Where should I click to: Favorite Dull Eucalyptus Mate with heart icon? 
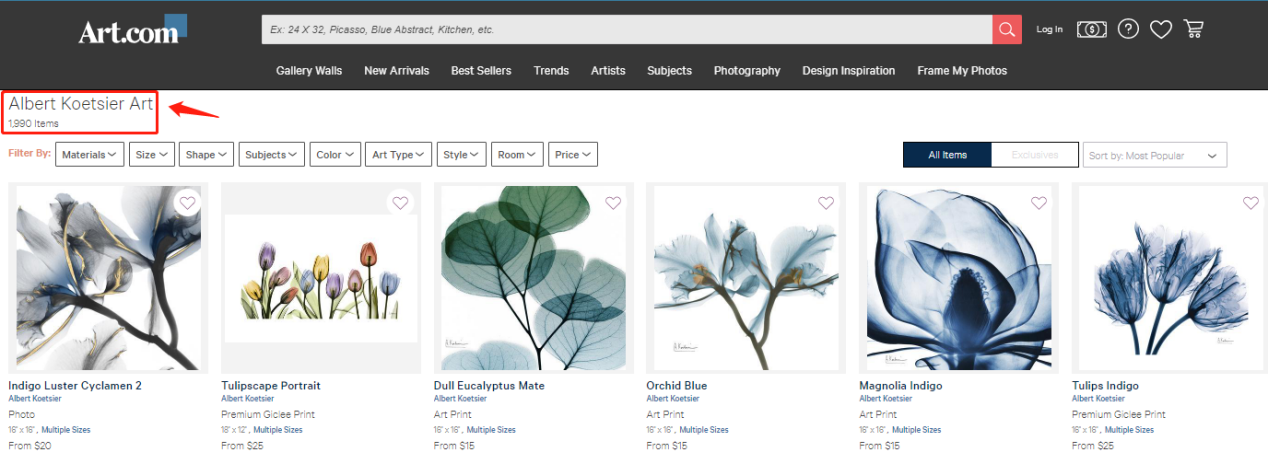[613, 203]
